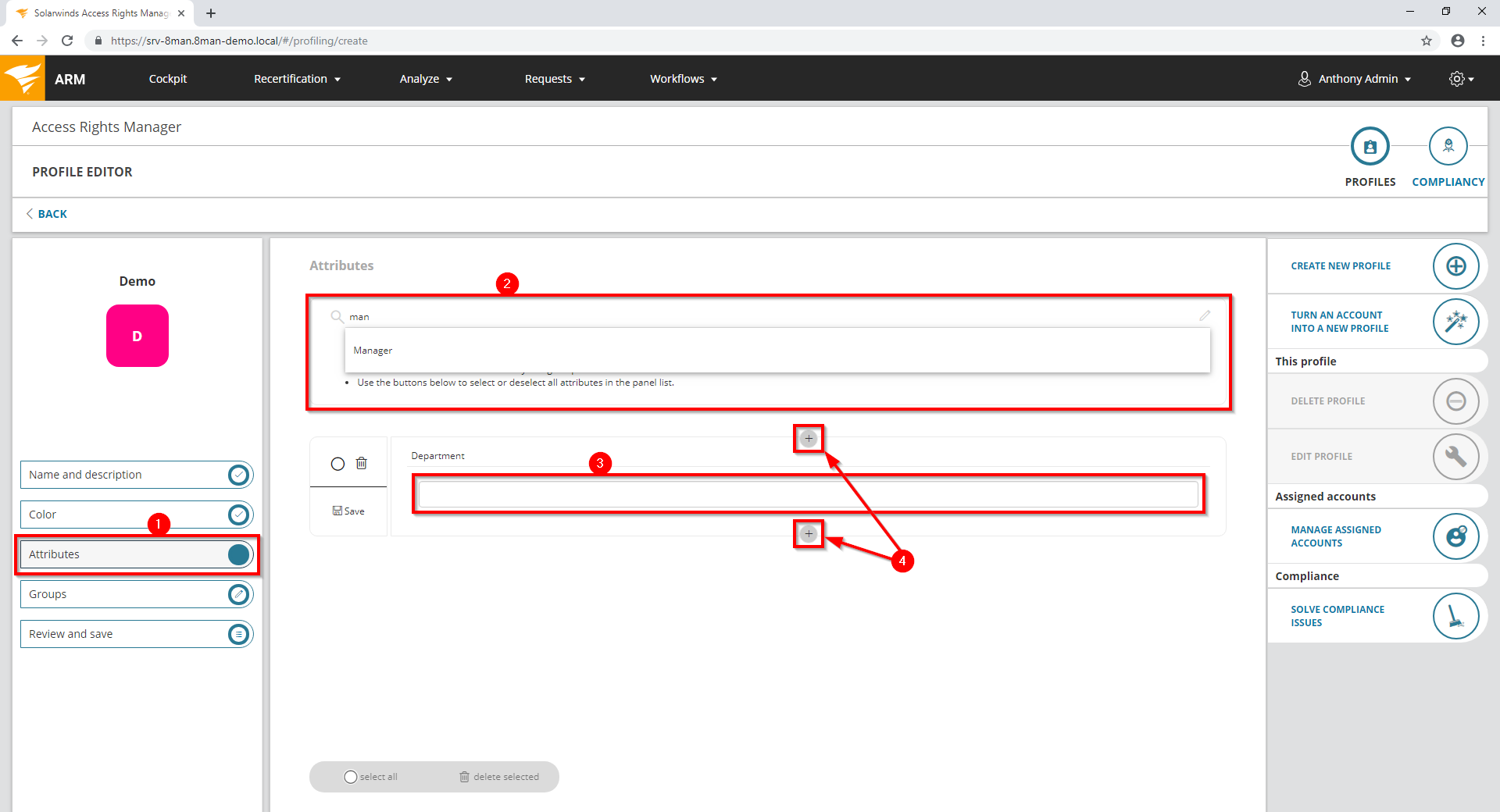Click the Solve Compliance Issues broom icon
Image resolution: width=1500 pixels, height=812 pixels.
click(x=1455, y=616)
